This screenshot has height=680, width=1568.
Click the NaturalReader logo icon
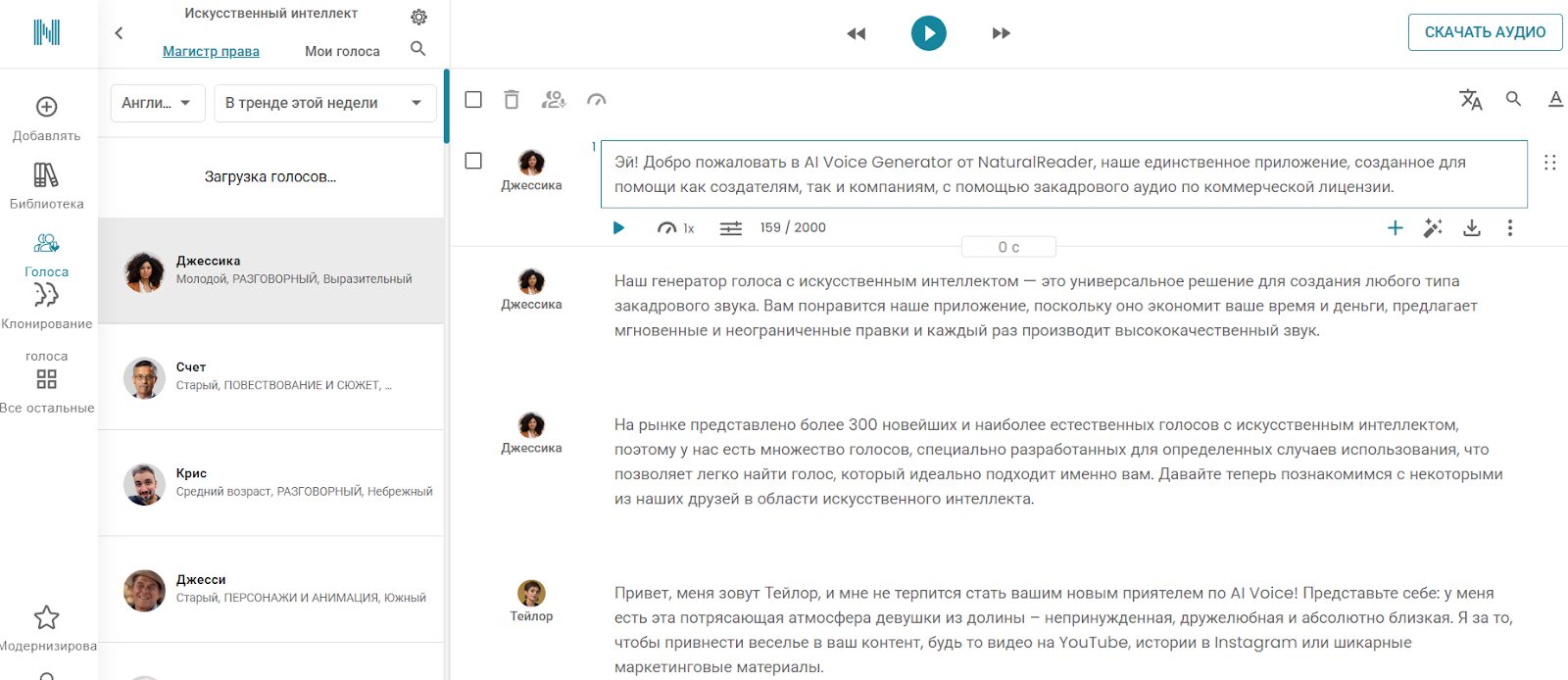[47, 32]
